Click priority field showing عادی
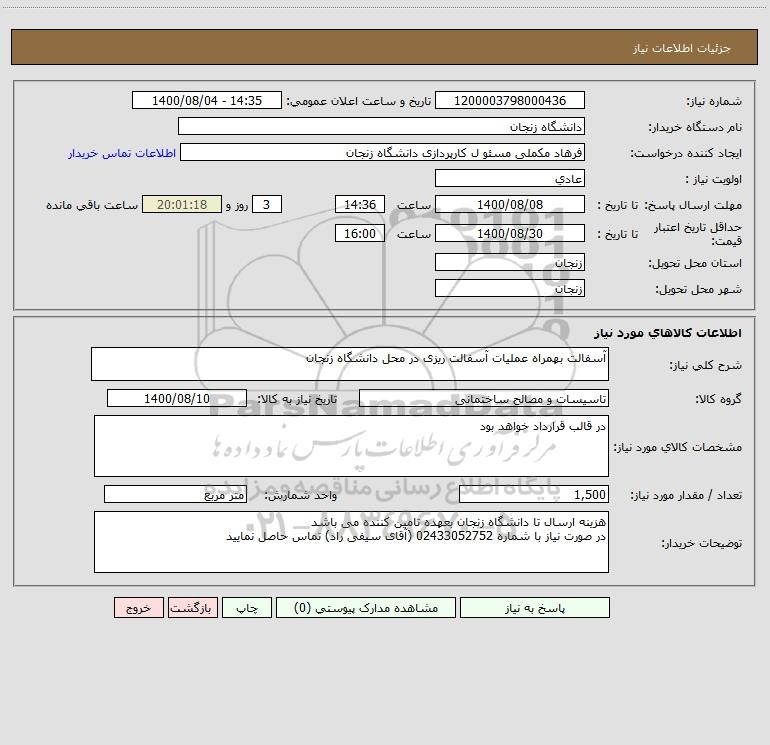 coord(510,178)
